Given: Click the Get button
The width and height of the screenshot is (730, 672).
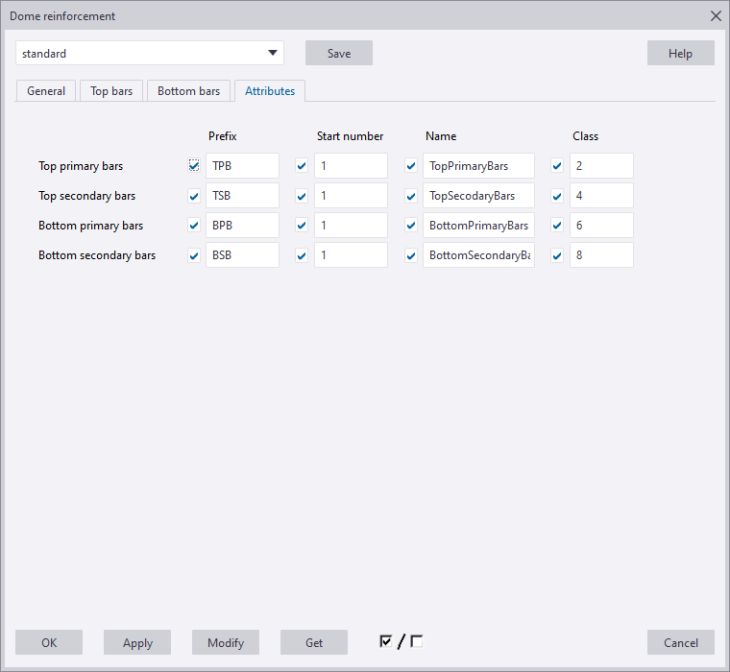Looking at the screenshot, I should pos(313,643).
